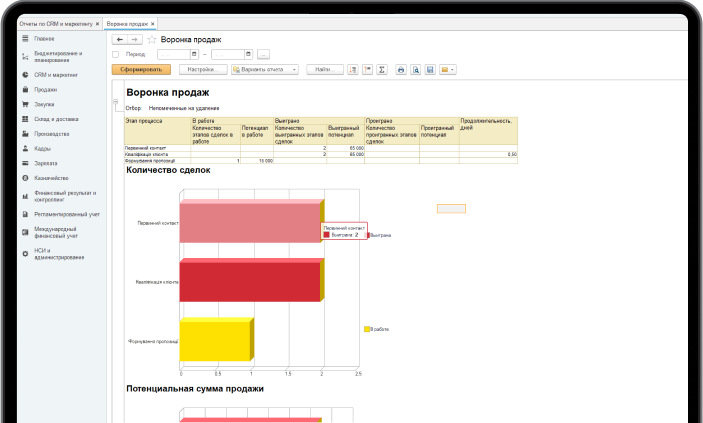Expand the Варианты отчета dropdown
This screenshot has width=703, height=423.
pos(265,70)
